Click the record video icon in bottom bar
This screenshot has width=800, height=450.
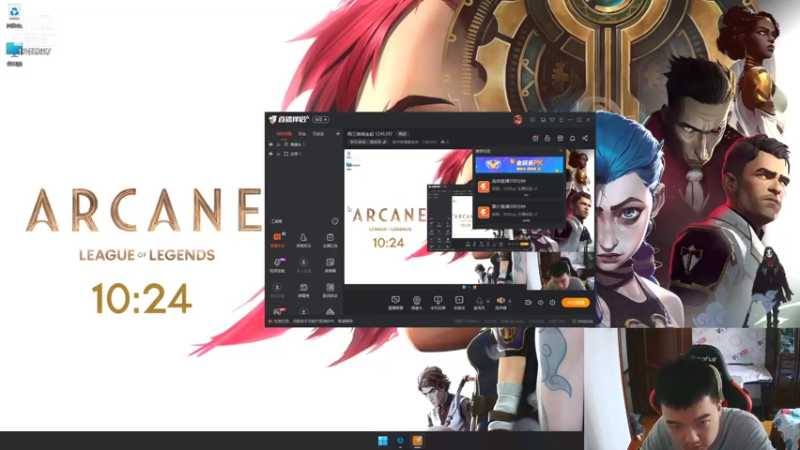click(x=528, y=303)
